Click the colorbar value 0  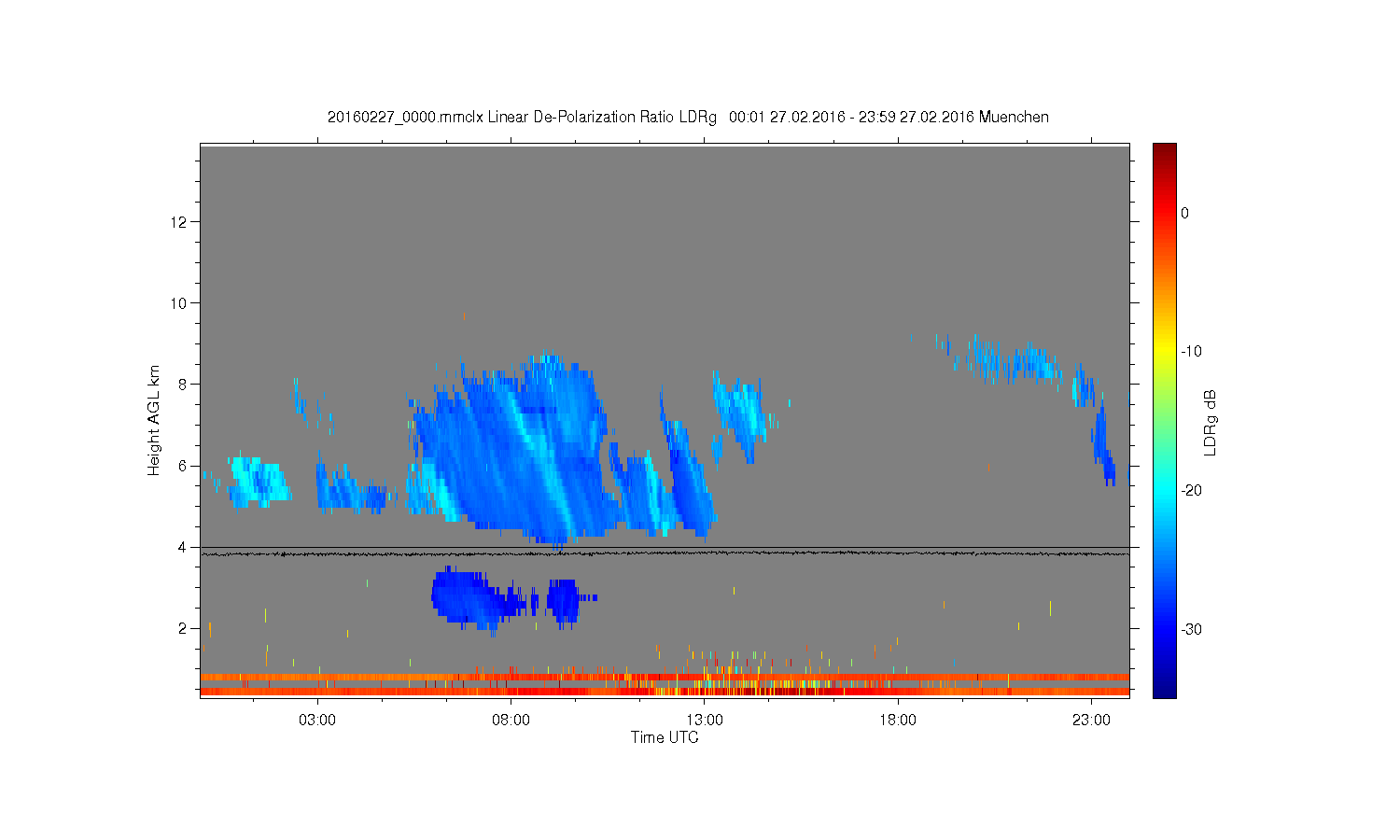1185,213
